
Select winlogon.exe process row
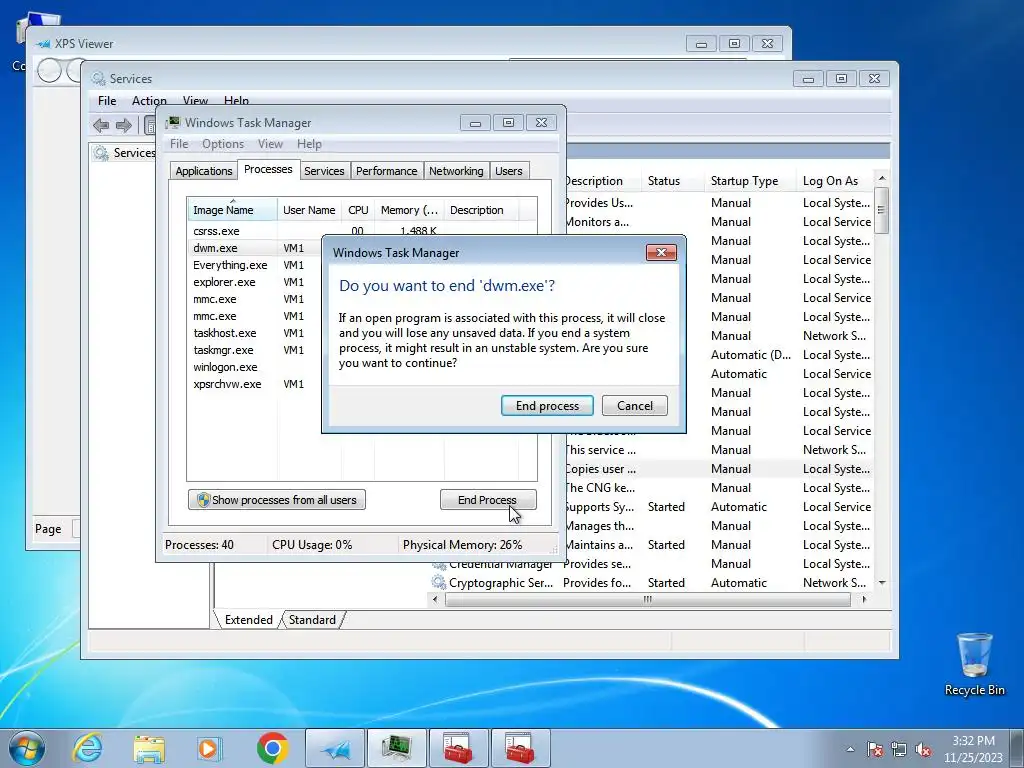[x=255, y=367]
